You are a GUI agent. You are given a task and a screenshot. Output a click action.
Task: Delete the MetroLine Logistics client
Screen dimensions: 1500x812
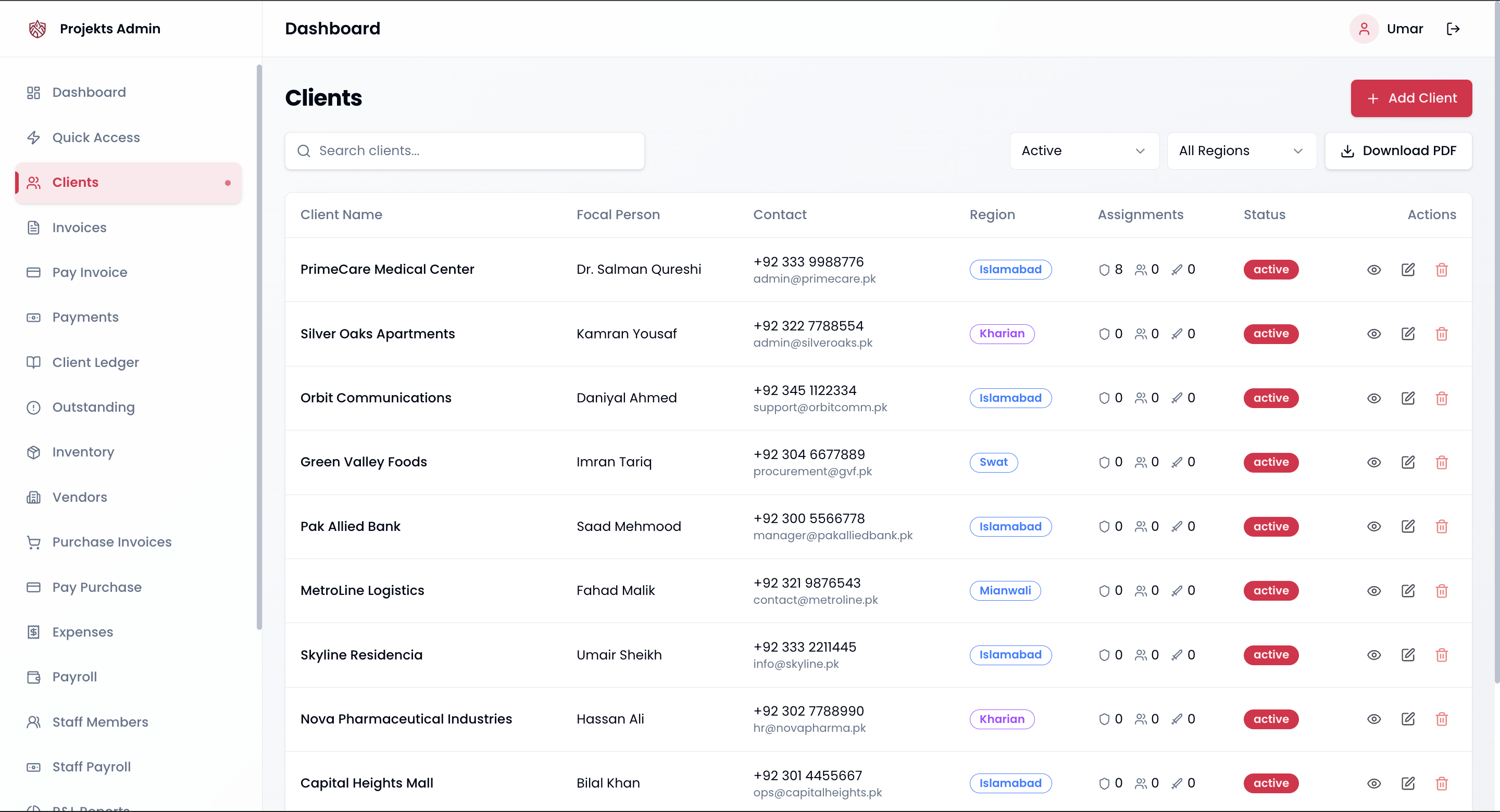(1442, 591)
